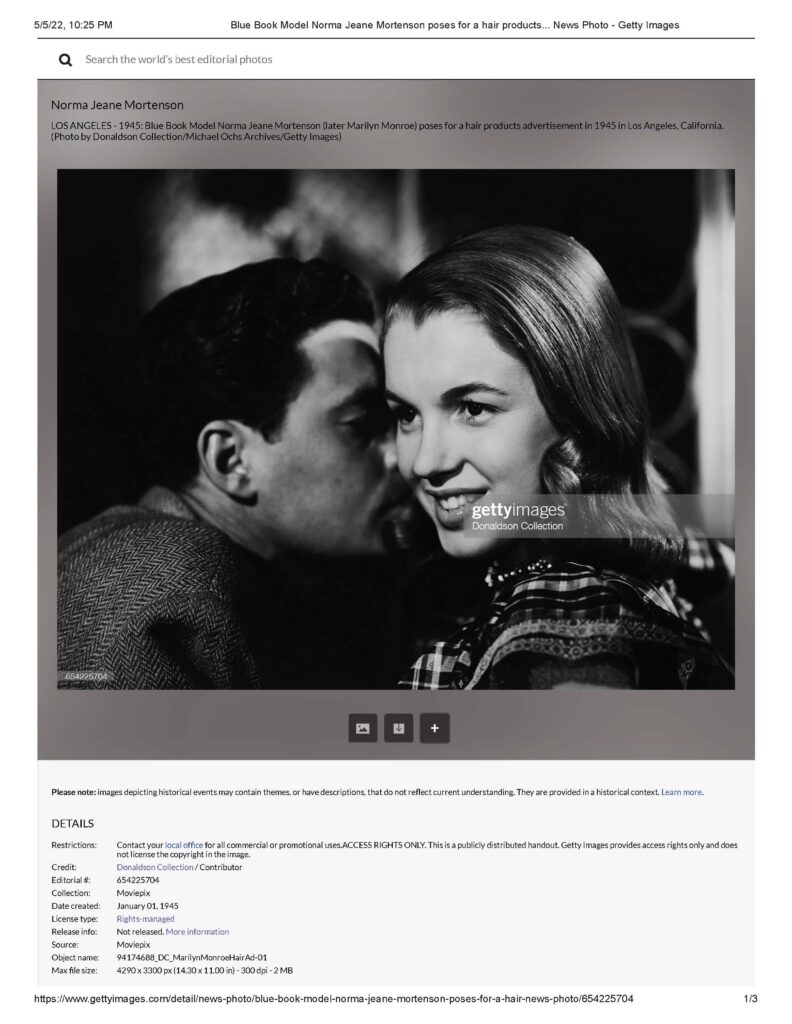
Task: Click the plus icon below the photo
Action: 434,729
